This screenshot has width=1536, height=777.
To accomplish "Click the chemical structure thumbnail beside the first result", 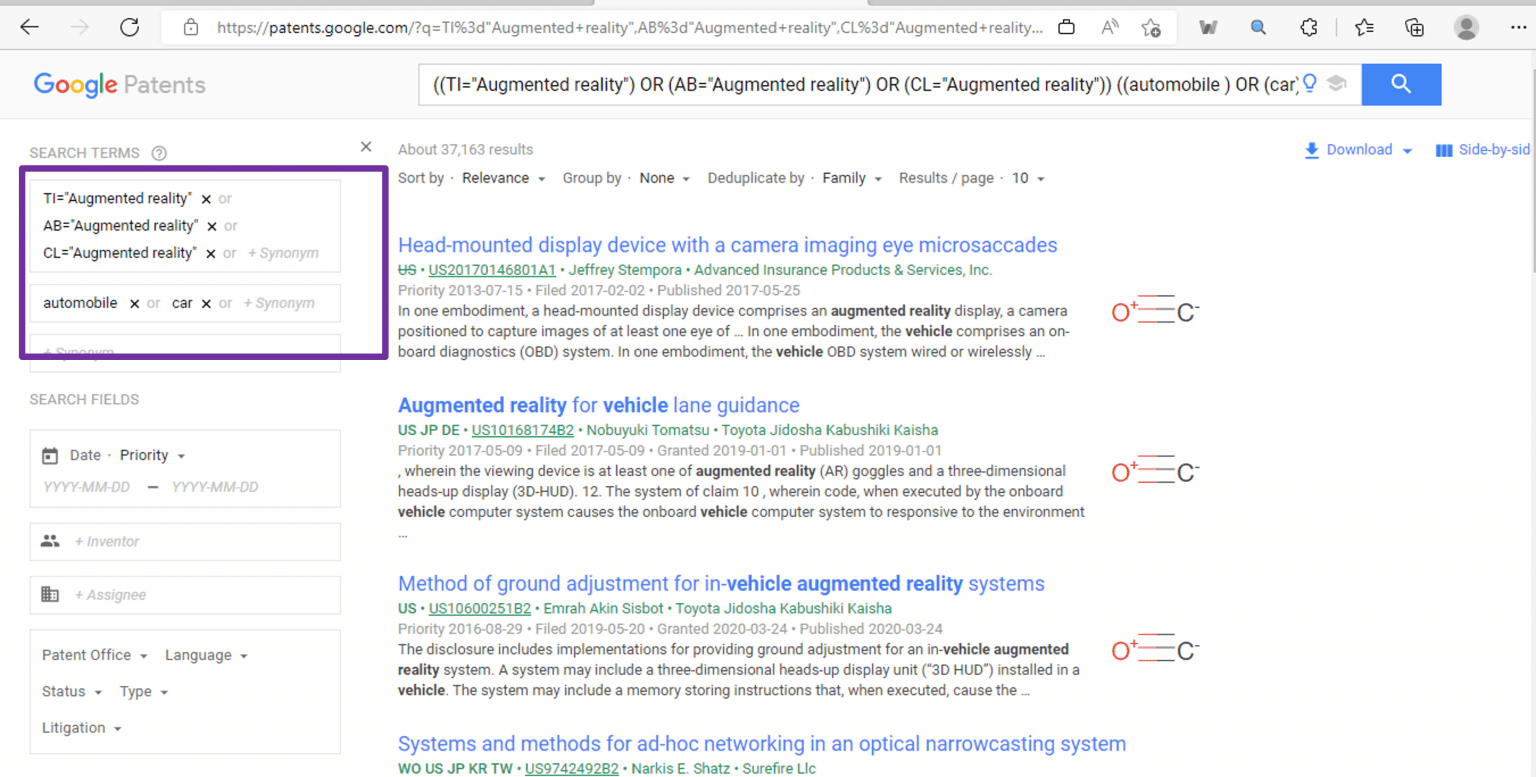I will (x=1155, y=311).
